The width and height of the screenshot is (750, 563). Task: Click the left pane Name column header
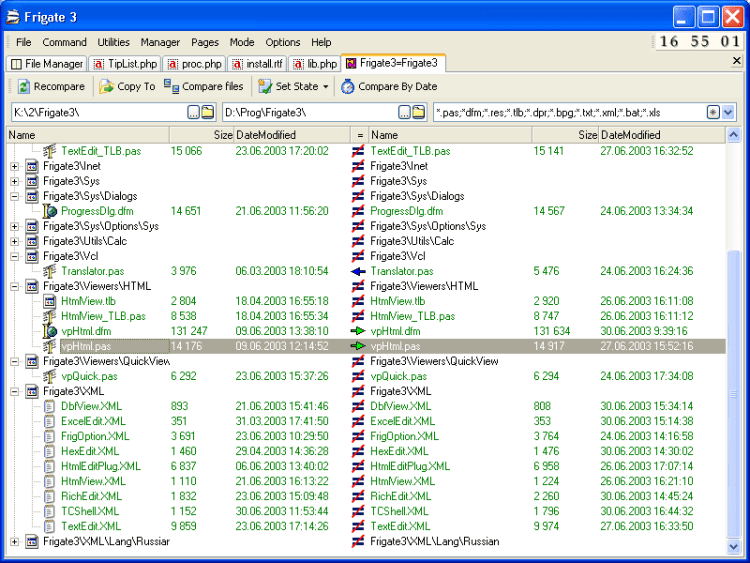pos(88,135)
